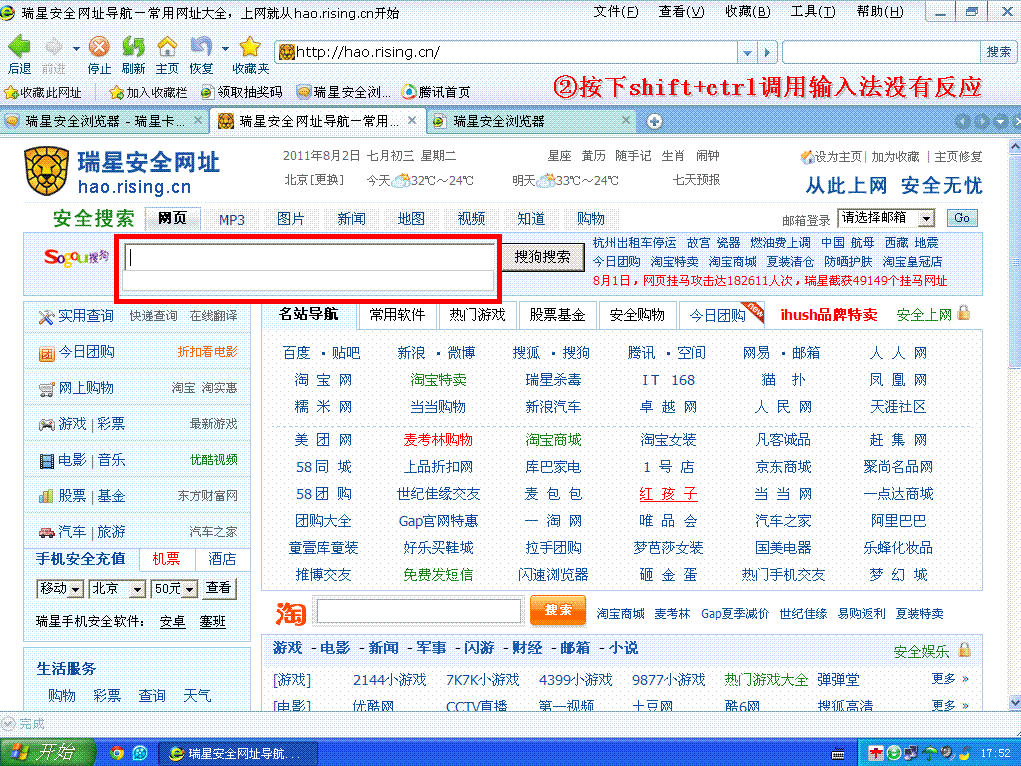Switch to the 图片 search tab
Screen dimensions: 1021x766
point(290,220)
